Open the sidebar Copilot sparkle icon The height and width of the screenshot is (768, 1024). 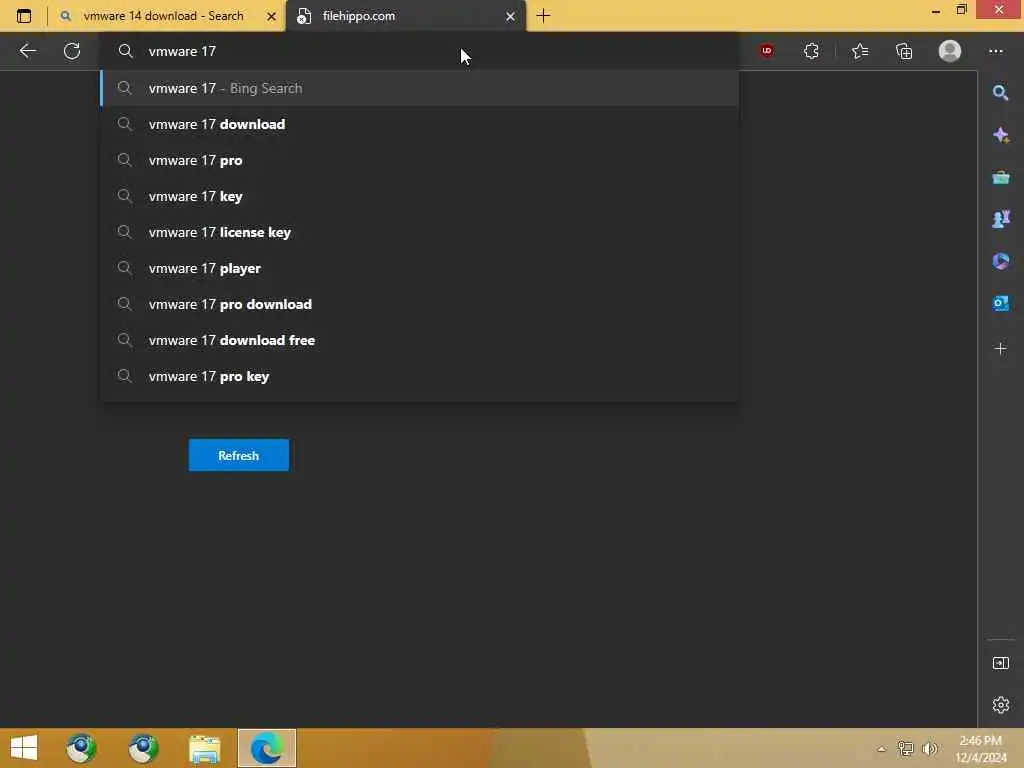click(1000, 135)
